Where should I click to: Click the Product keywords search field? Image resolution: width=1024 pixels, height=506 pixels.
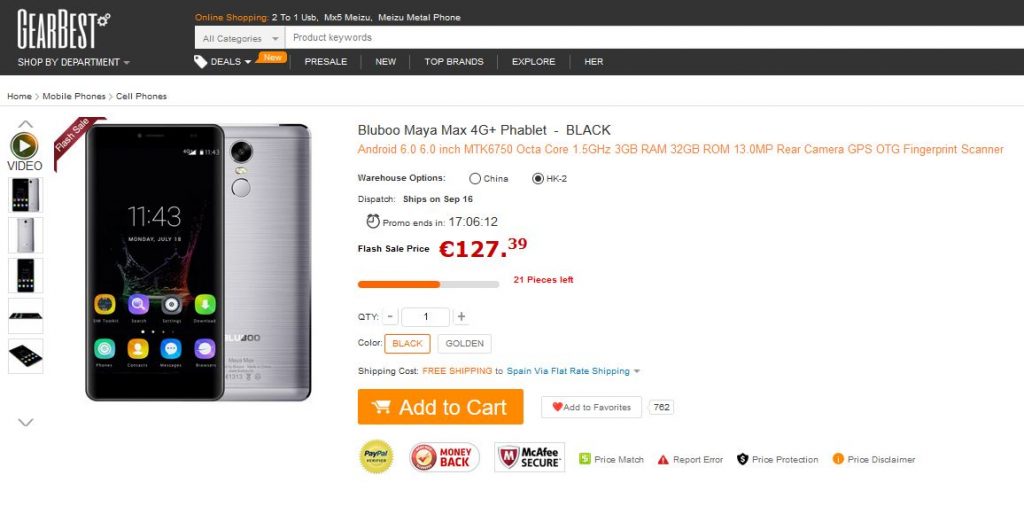tap(650, 38)
